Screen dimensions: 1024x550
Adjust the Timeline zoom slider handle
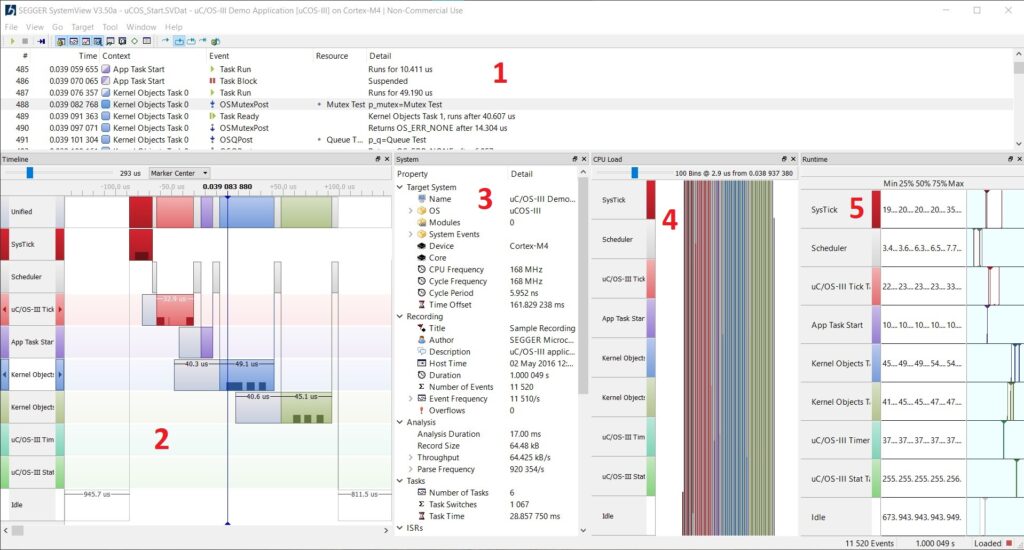point(29,173)
